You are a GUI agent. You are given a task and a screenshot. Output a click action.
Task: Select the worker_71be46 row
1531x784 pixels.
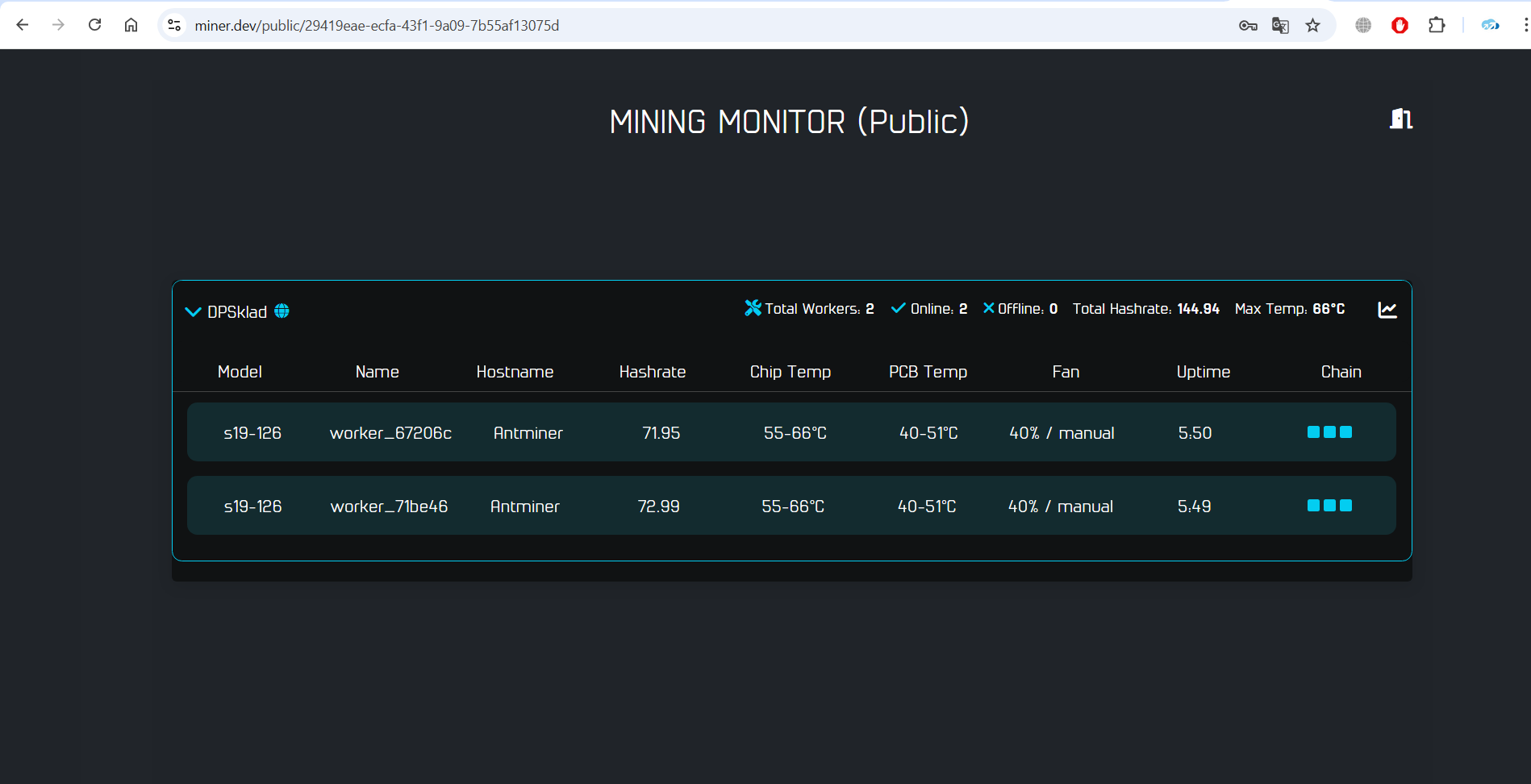791,506
